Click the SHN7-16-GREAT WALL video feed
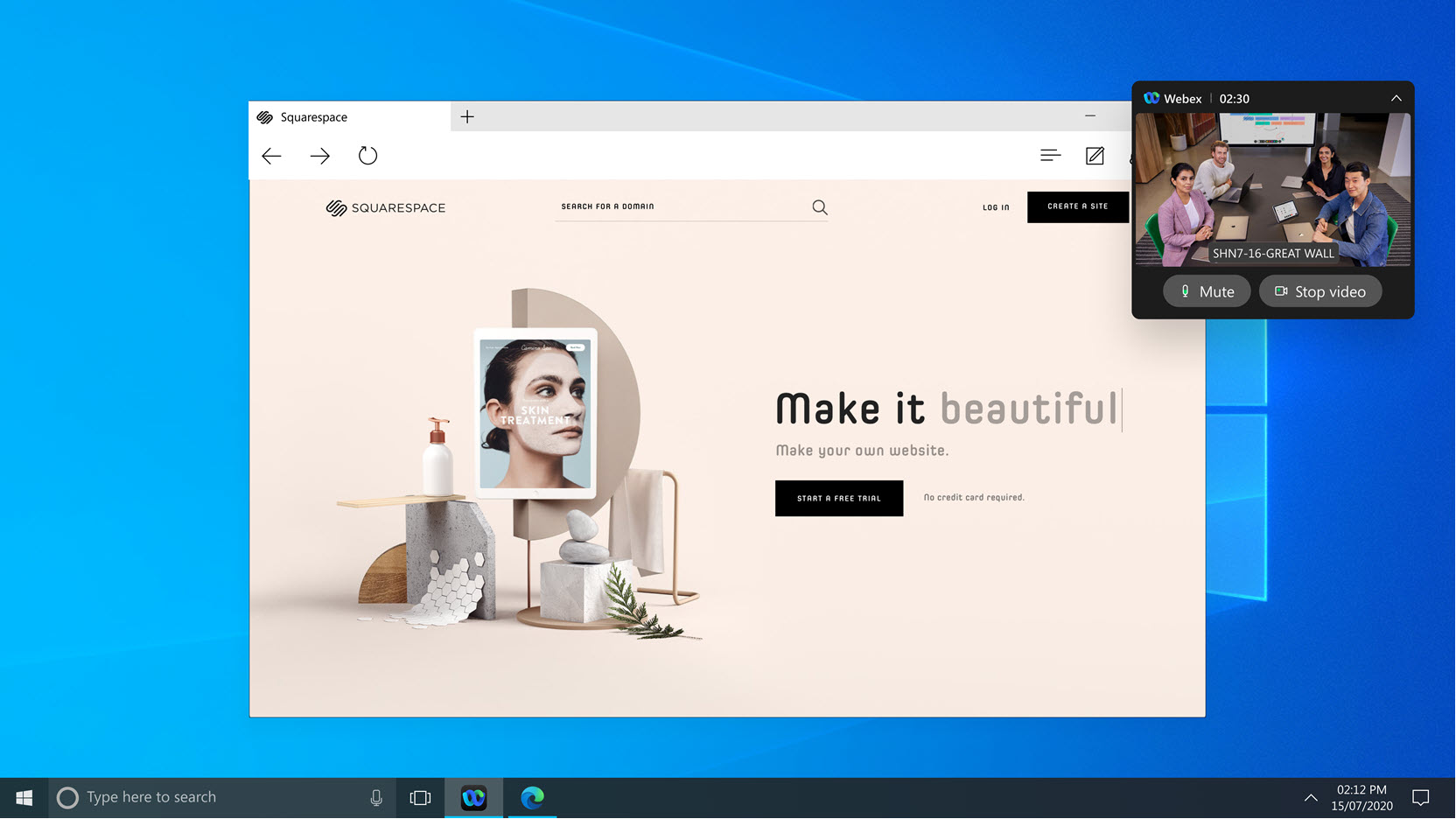The height and width of the screenshot is (819, 1456). coord(1273,189)
